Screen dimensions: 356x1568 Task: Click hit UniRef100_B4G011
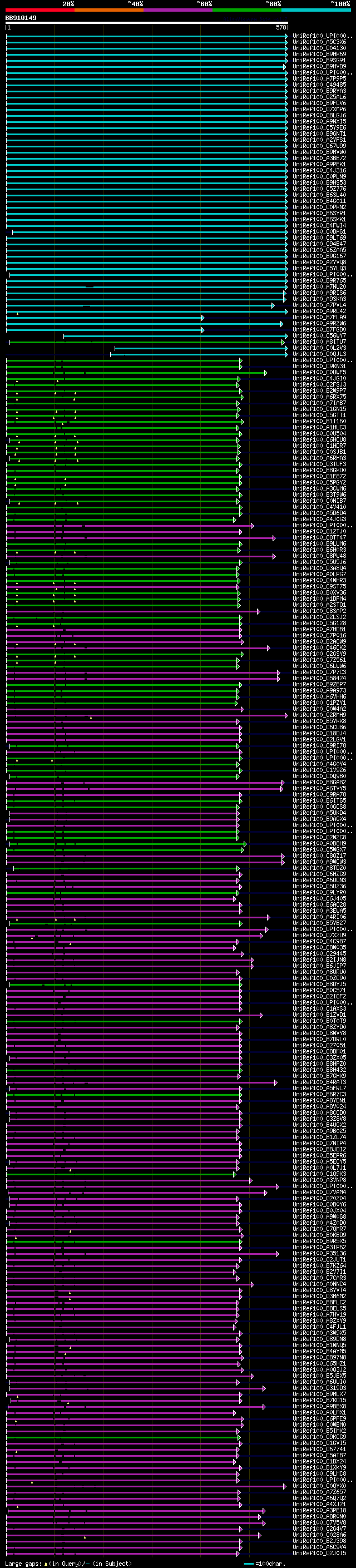click(x=319, y=201)
